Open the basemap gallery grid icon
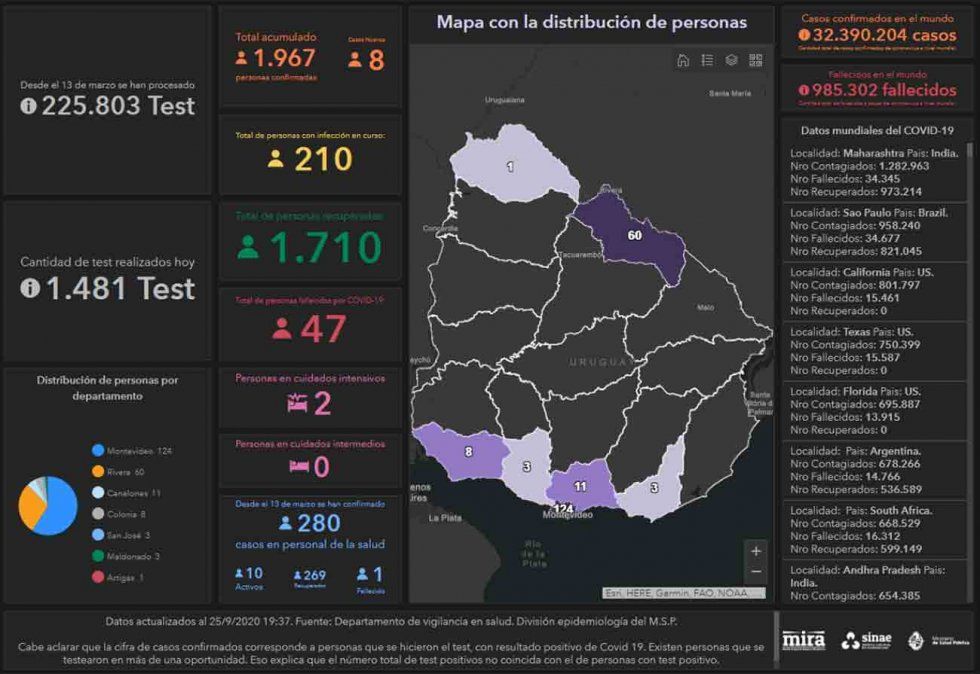Image resolution: width=980 pixels, height=674 pixels. [755, 60]
